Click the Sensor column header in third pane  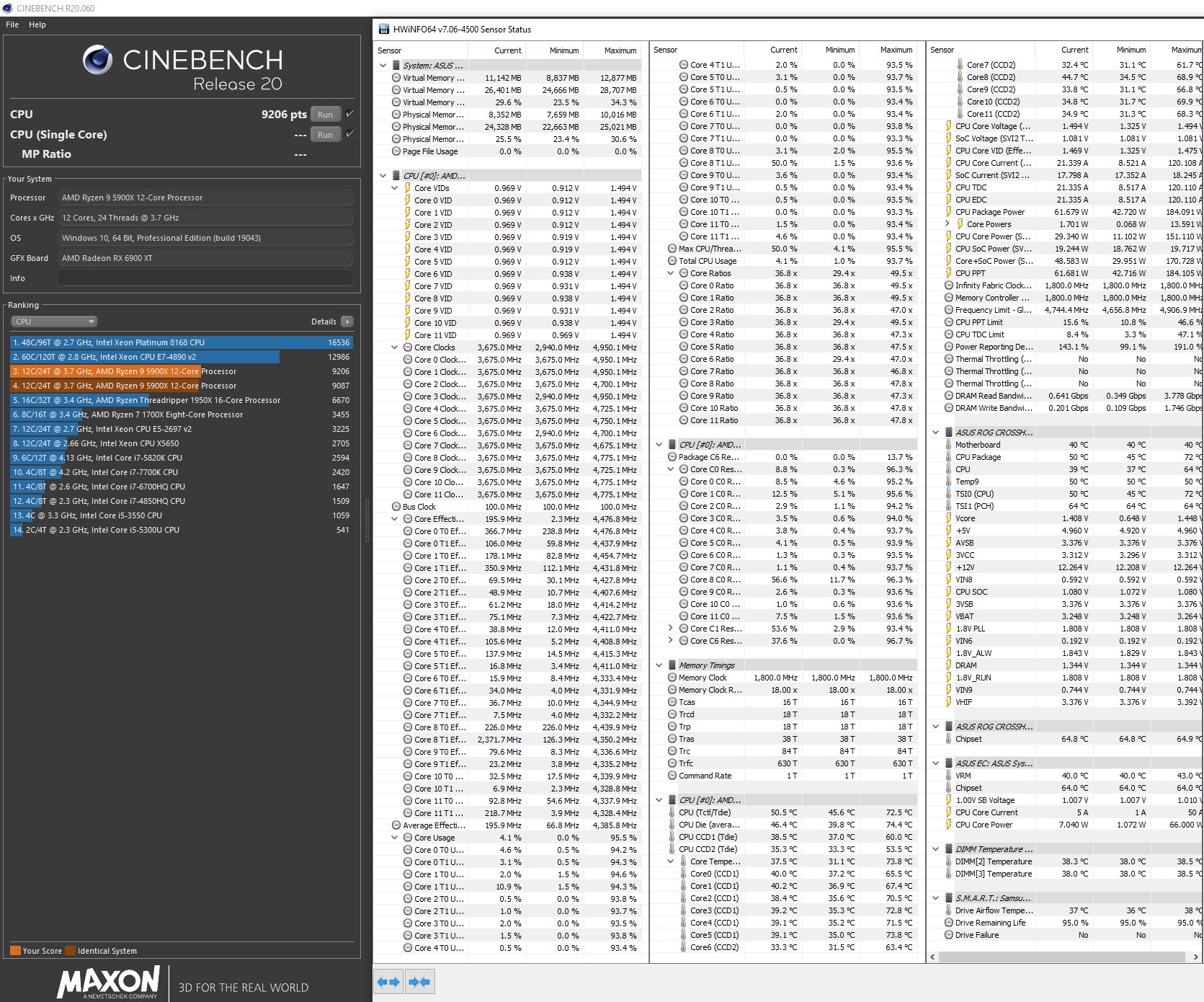981,50
